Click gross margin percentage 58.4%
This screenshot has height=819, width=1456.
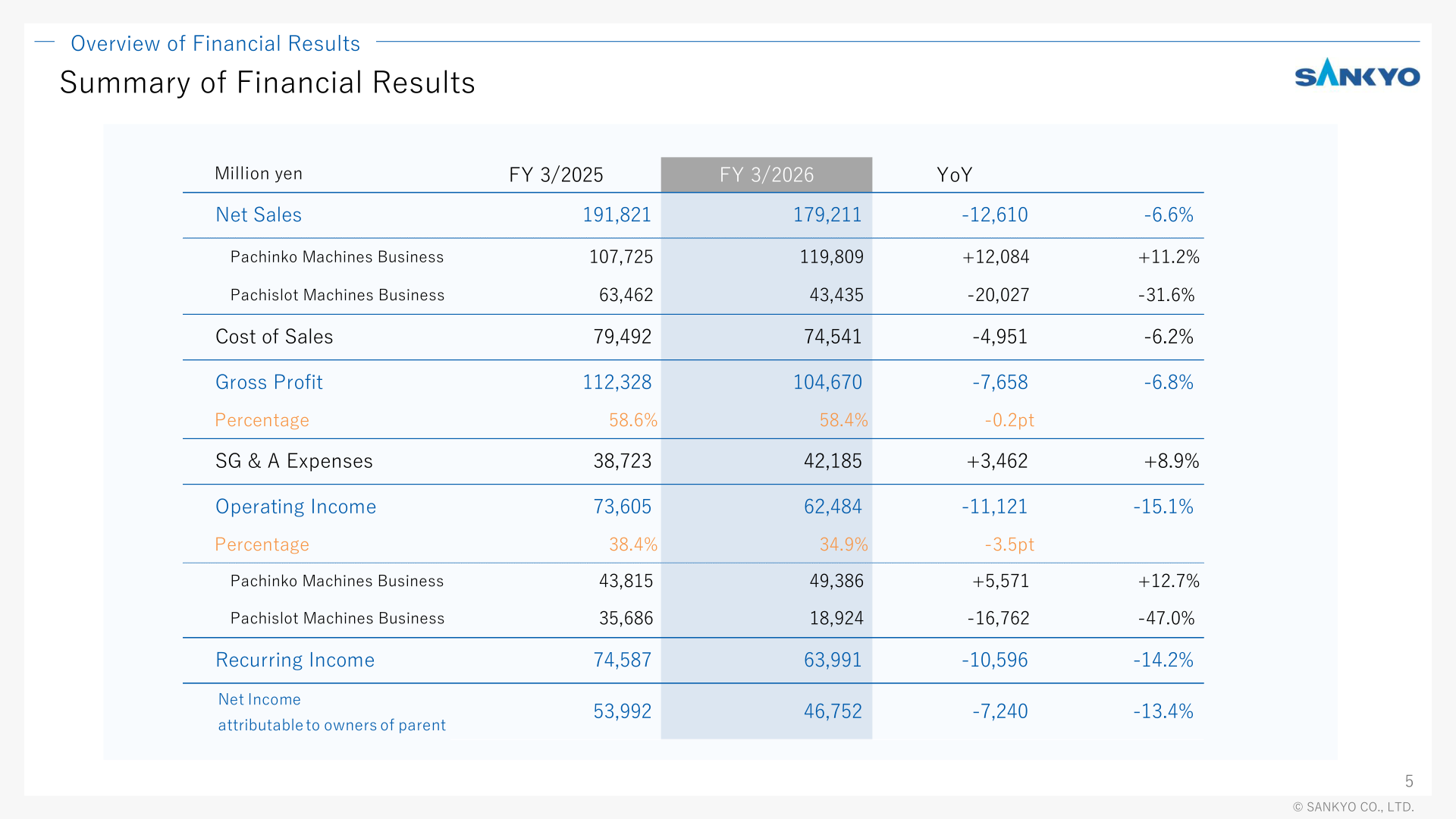843,420
